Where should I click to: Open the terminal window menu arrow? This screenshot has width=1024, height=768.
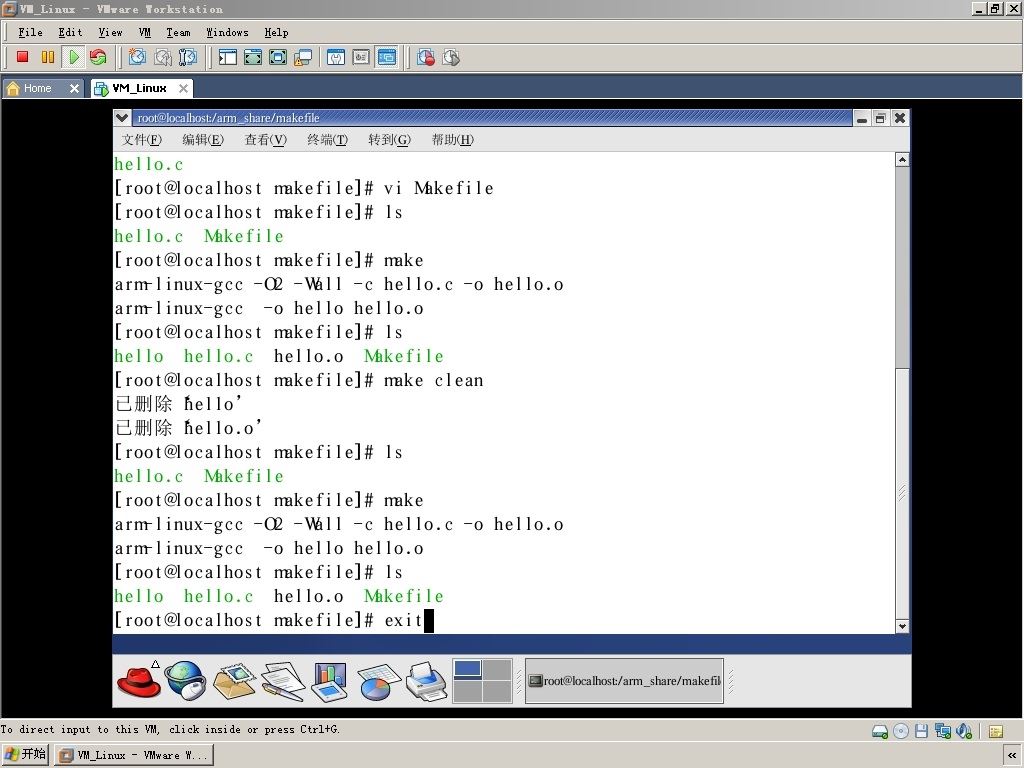point(121,118)
